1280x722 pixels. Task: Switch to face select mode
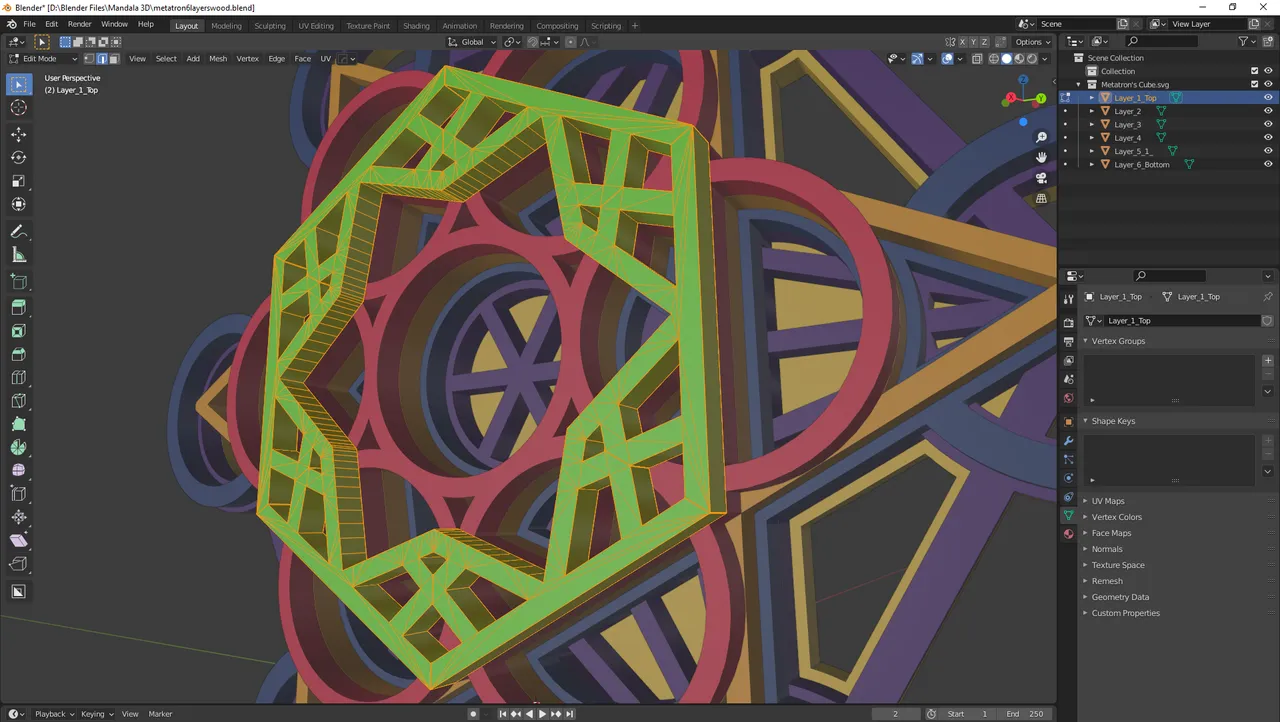coord(114,58)
